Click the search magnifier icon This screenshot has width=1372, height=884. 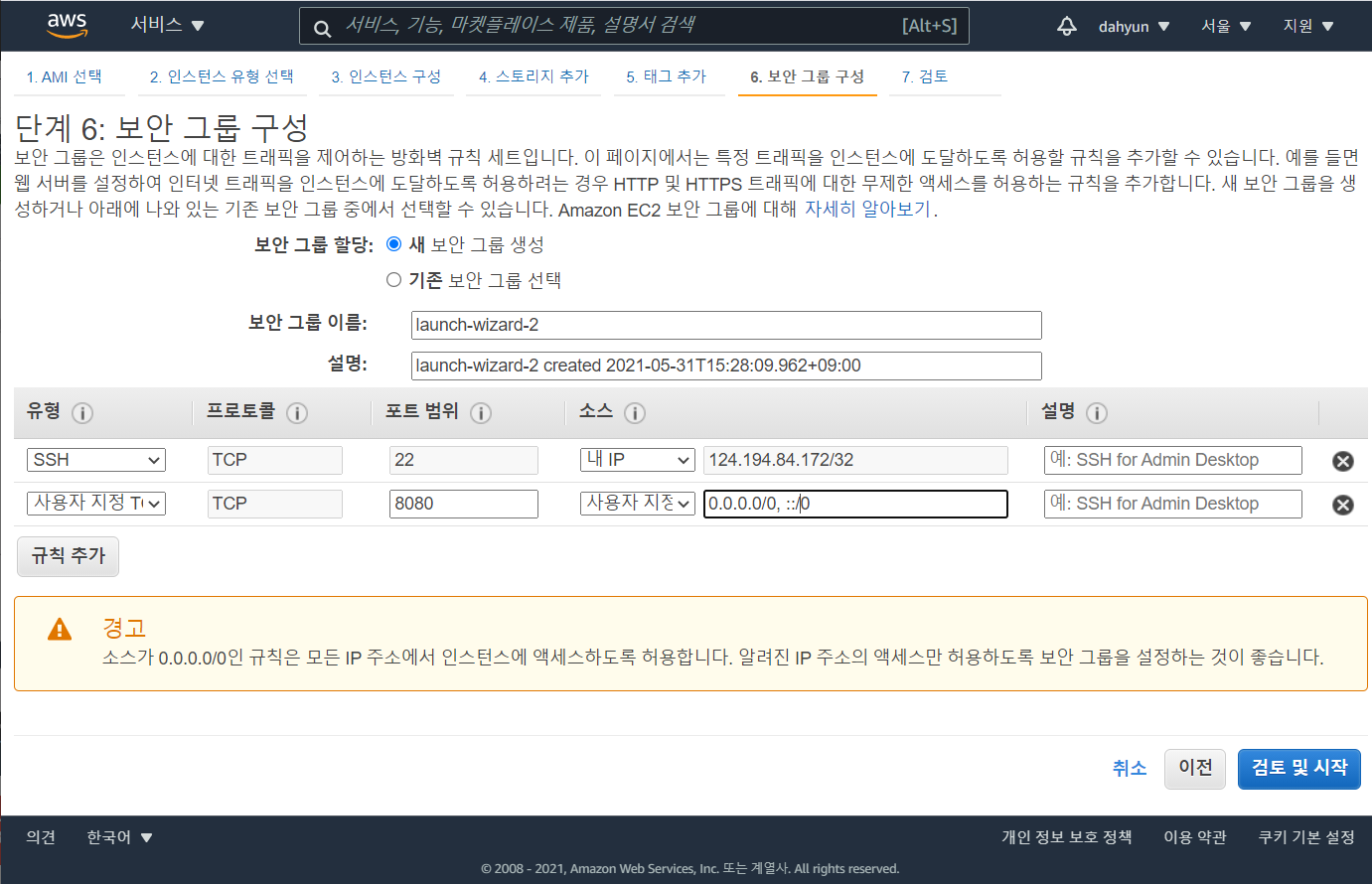click(322, 29)
